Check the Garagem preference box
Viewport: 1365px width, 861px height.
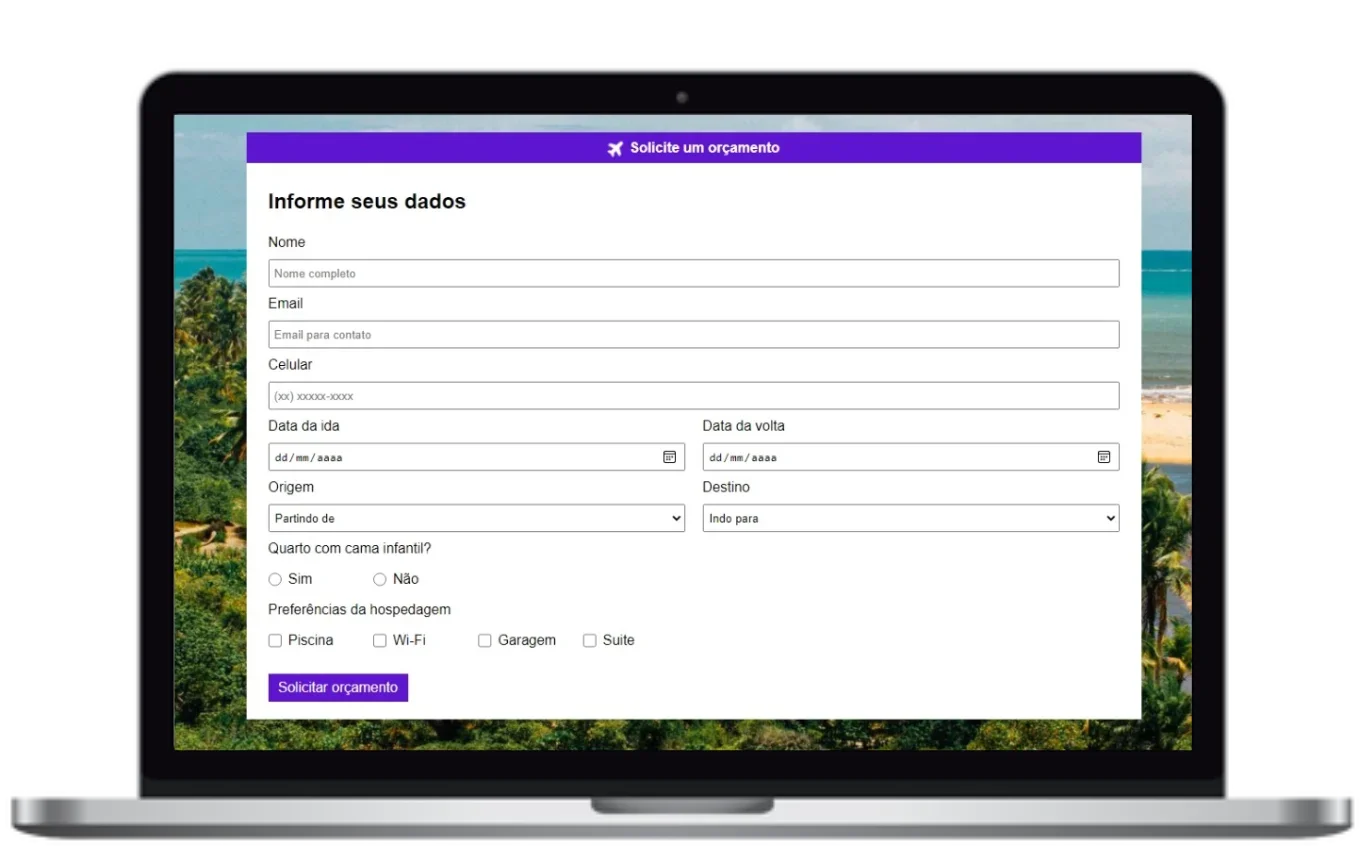click(484, 640)
